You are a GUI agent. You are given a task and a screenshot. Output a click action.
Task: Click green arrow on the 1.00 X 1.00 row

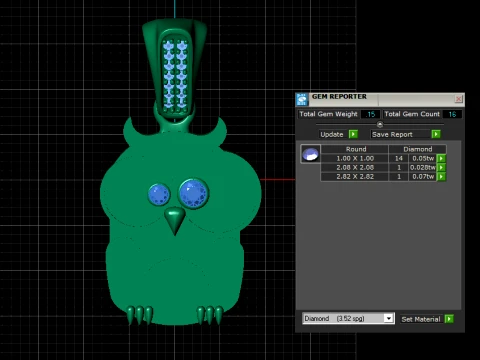[441, 158]
